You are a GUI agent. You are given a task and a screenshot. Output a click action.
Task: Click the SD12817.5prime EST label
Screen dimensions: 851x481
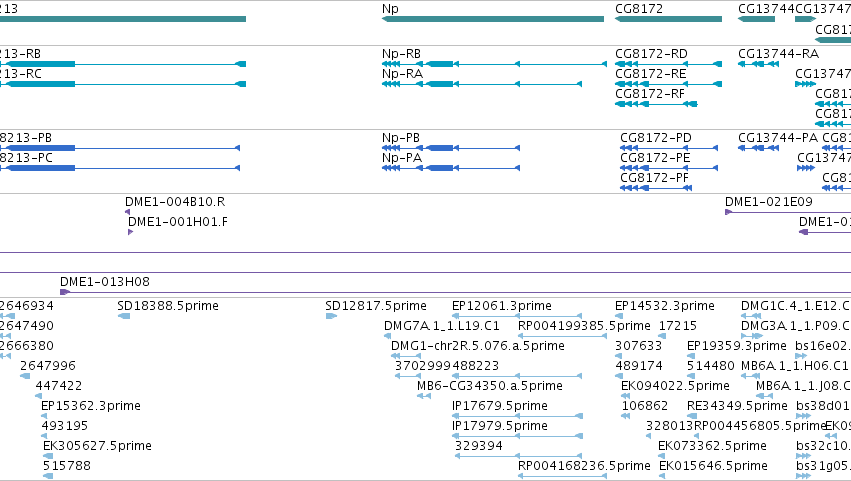tap(376, 306)
